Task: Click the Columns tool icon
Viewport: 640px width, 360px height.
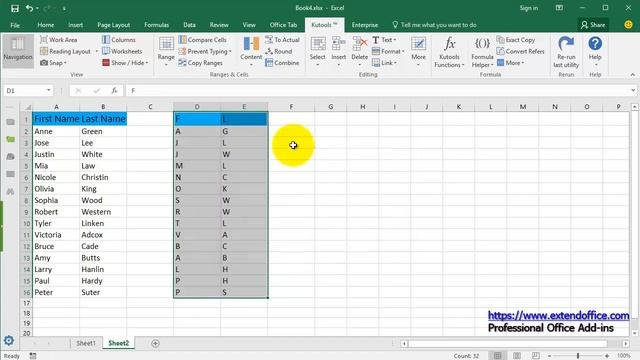Action: coord(106,40)
